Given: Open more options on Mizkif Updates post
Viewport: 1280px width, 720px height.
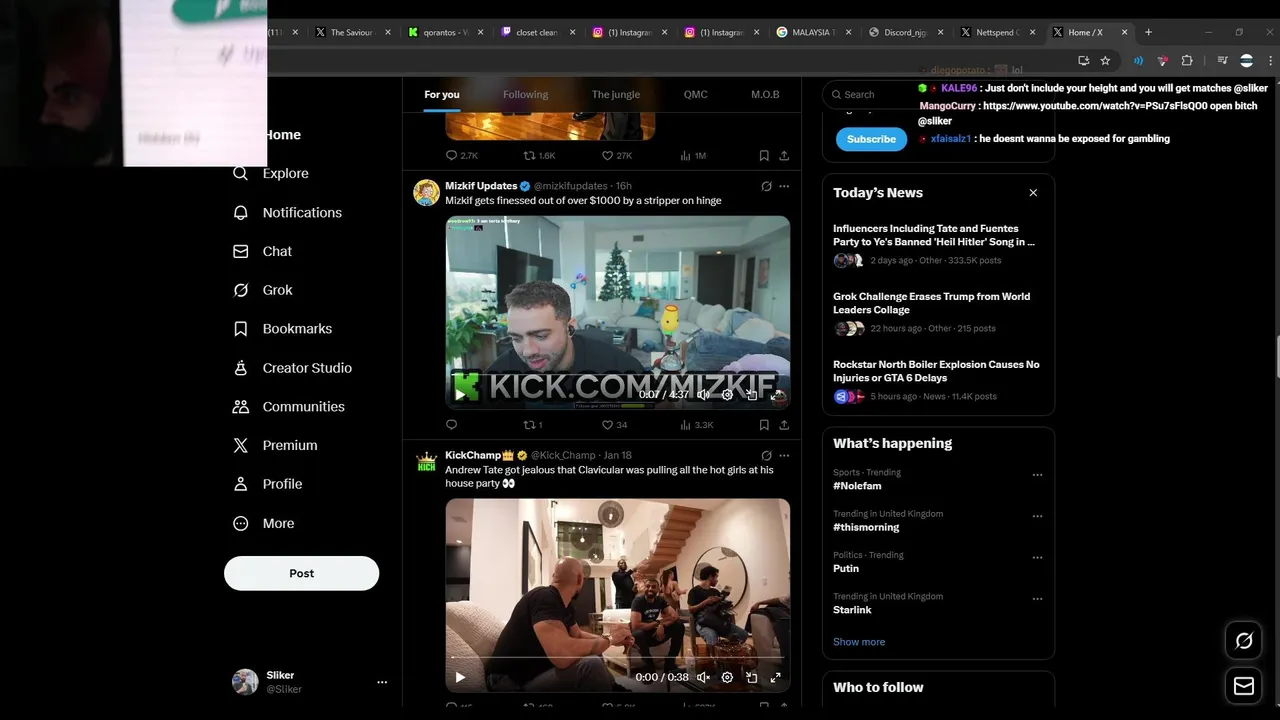Looking at the screenshot, I should click(784, 186).
